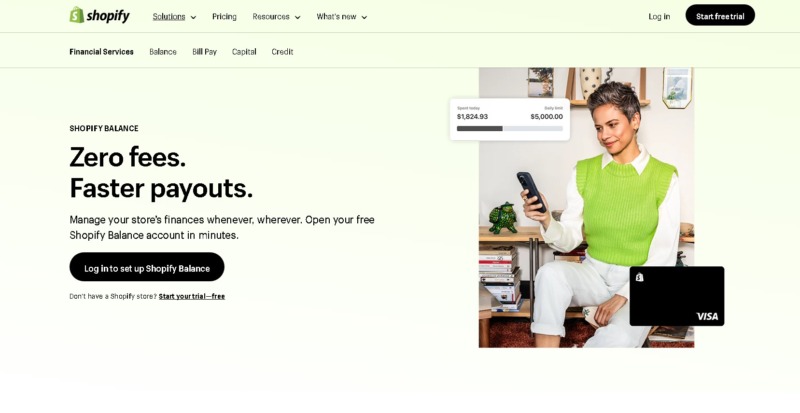Image resolution: width=800 pixels, height=413 pixels.
Task: Open the Solutions menu
Action: 169,16
